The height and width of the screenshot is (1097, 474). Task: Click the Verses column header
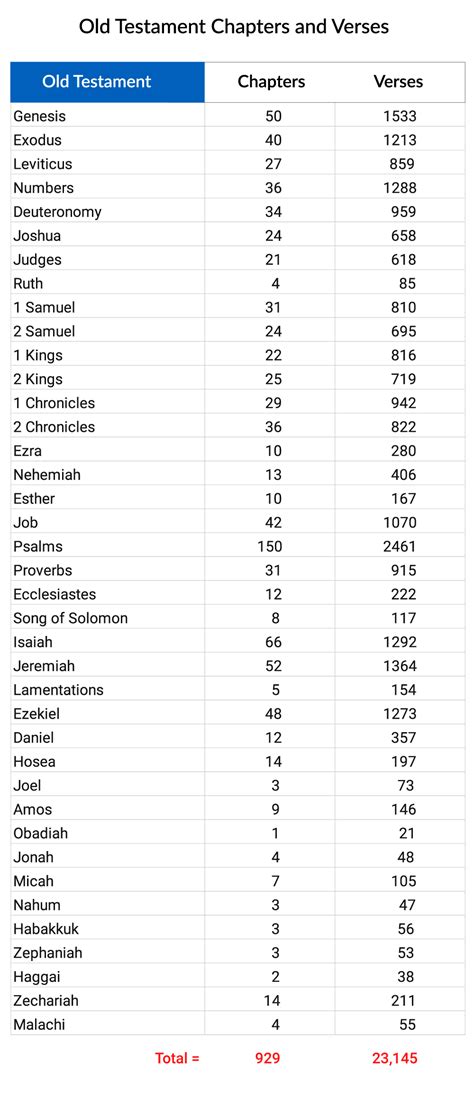pyautogui.click(x=398, y=81)
